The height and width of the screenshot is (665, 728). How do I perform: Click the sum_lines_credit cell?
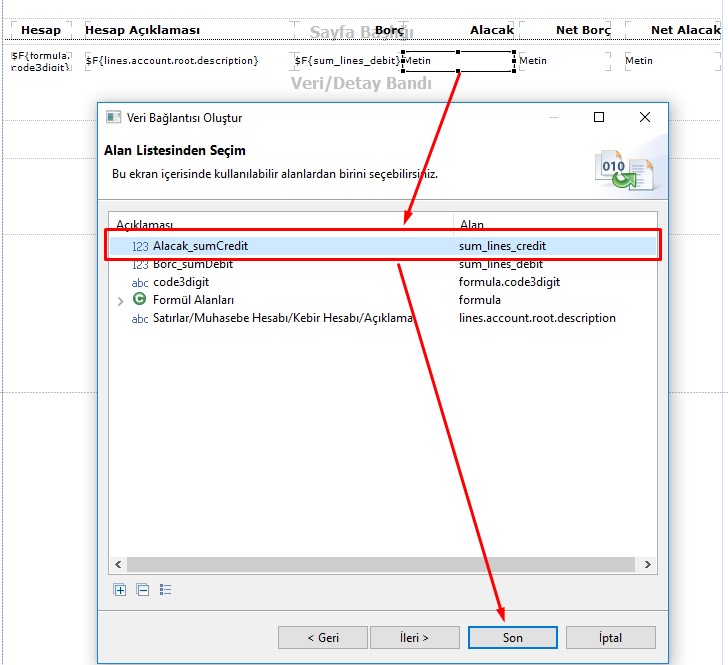point(502,246)
